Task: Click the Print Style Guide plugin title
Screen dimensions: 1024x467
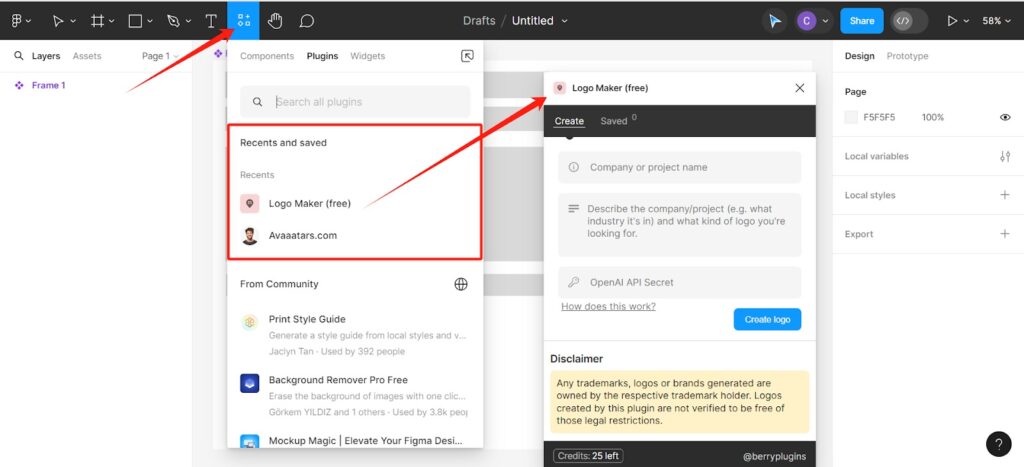Action: click(x=307, y=319)
